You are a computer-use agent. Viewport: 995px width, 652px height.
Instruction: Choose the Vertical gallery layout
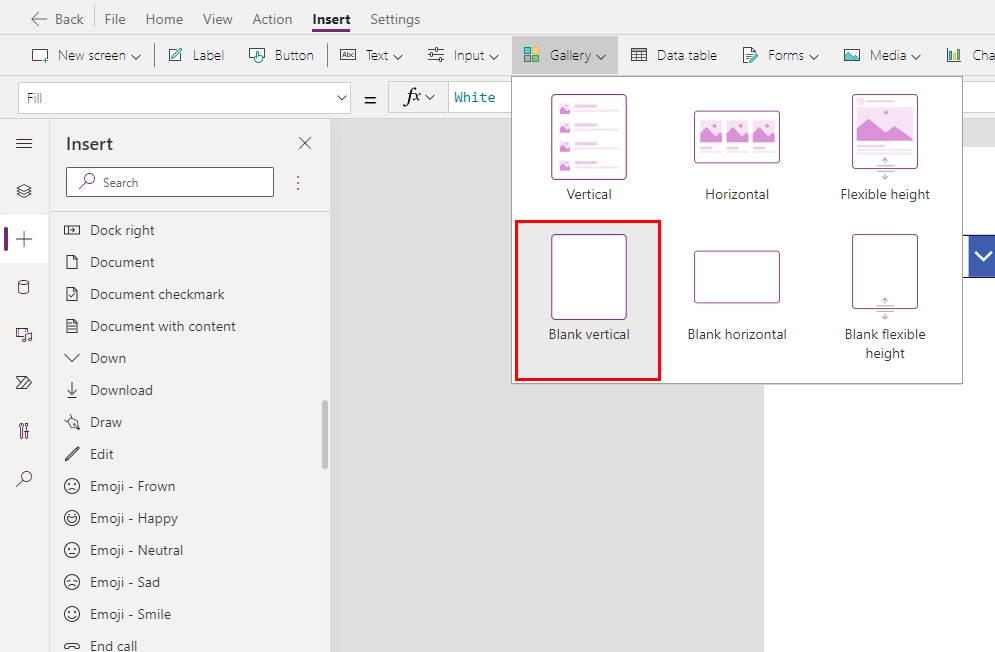coord(588,147)
